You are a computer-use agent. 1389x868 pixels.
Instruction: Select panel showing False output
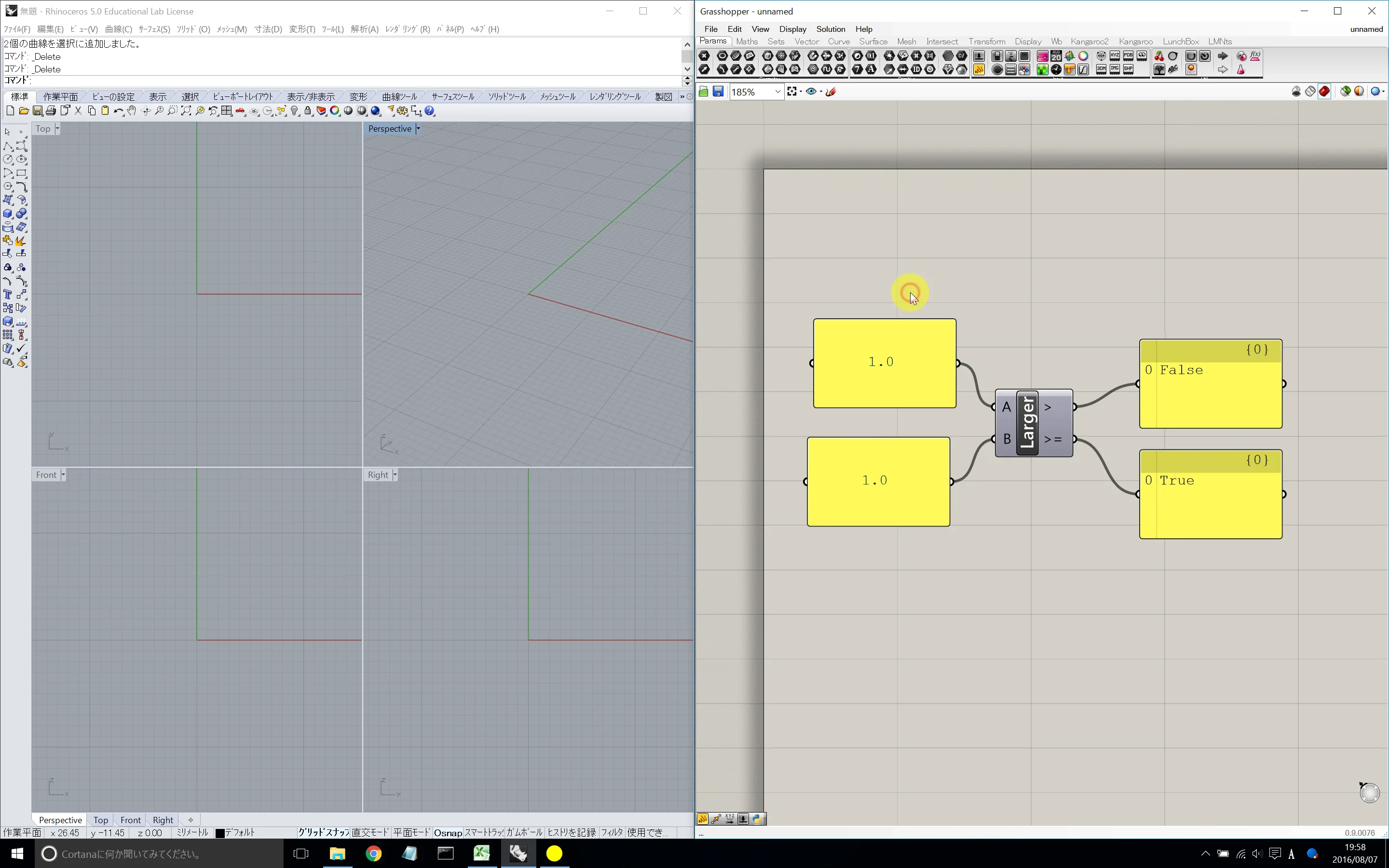tap(1211, 383)
